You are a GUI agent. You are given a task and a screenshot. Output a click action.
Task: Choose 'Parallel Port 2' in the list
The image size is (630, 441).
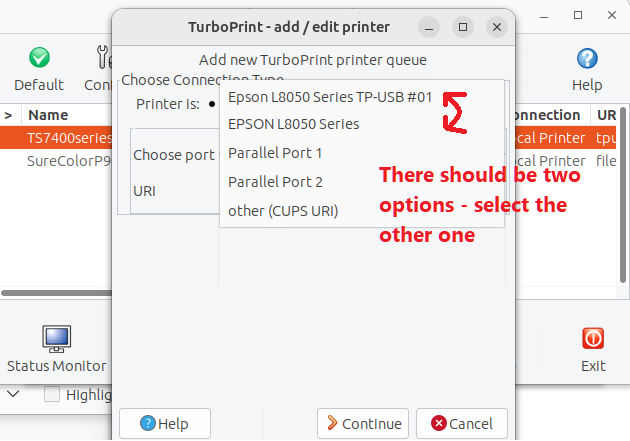[x=275, y=182]
